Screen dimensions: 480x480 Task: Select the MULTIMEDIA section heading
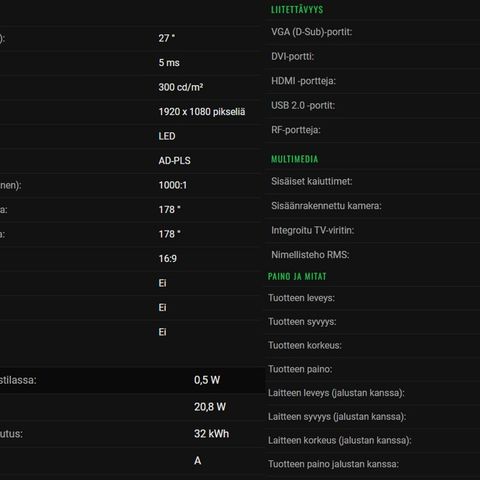coord(294,159)
